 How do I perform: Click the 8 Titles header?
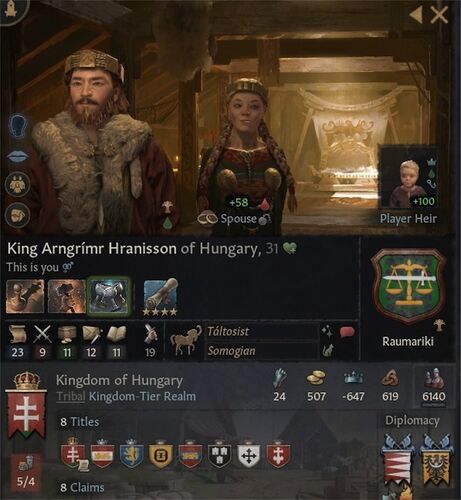[x=80, y=422]
